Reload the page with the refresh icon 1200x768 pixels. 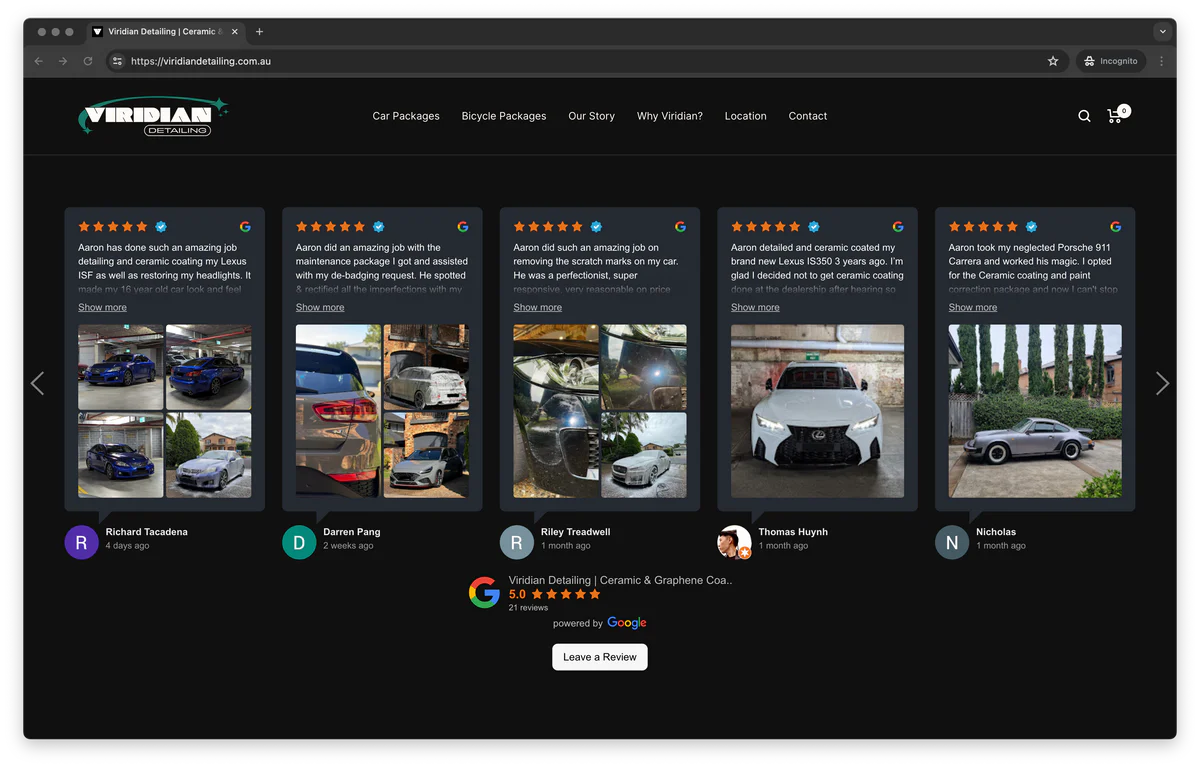tap(88, 61)
